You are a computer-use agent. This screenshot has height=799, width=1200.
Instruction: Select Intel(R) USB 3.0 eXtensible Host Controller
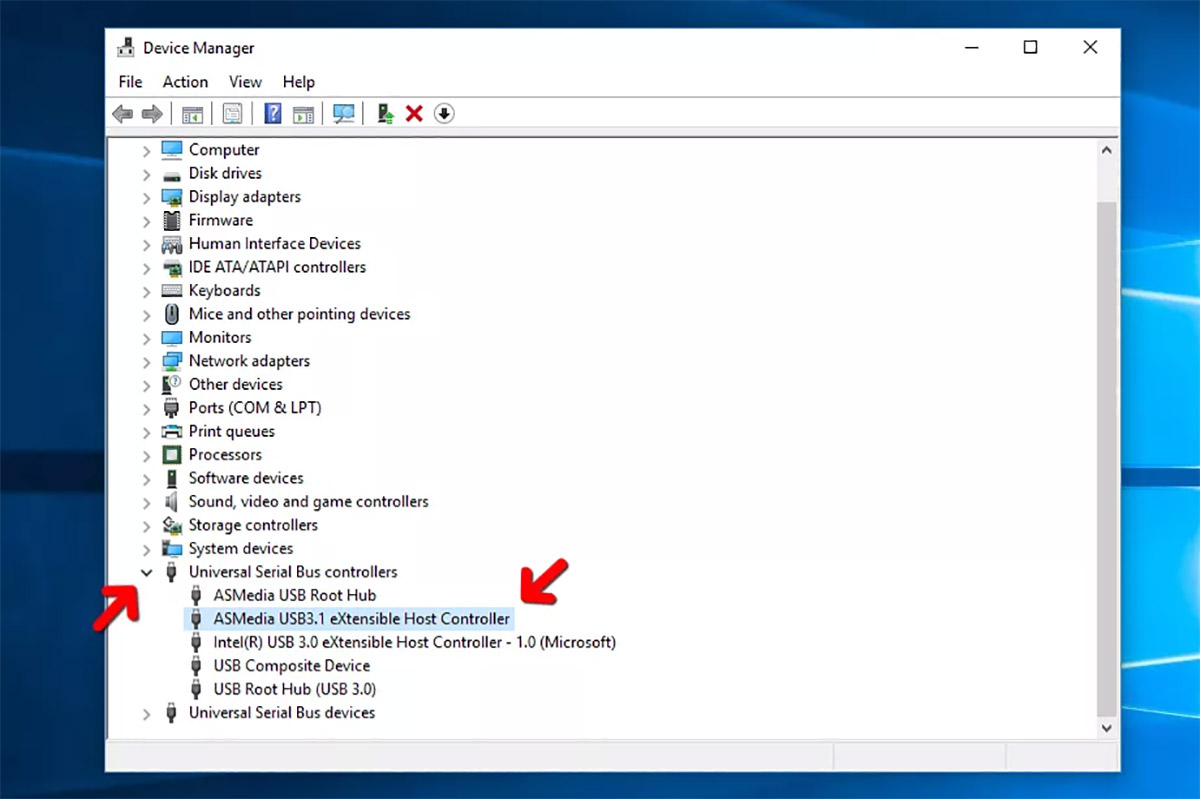click(x=414, y=643)
